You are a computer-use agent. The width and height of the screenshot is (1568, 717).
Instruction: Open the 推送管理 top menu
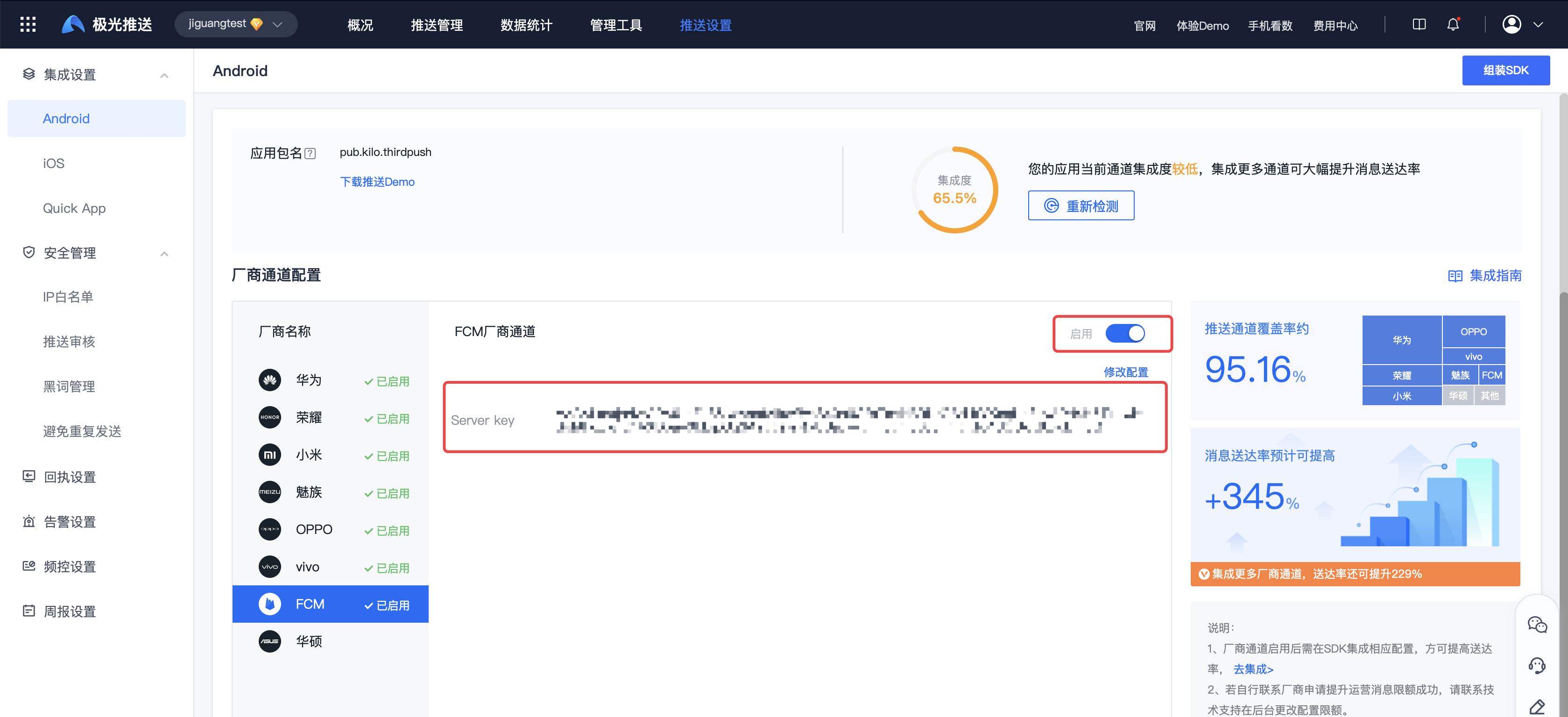click(437, 25)
